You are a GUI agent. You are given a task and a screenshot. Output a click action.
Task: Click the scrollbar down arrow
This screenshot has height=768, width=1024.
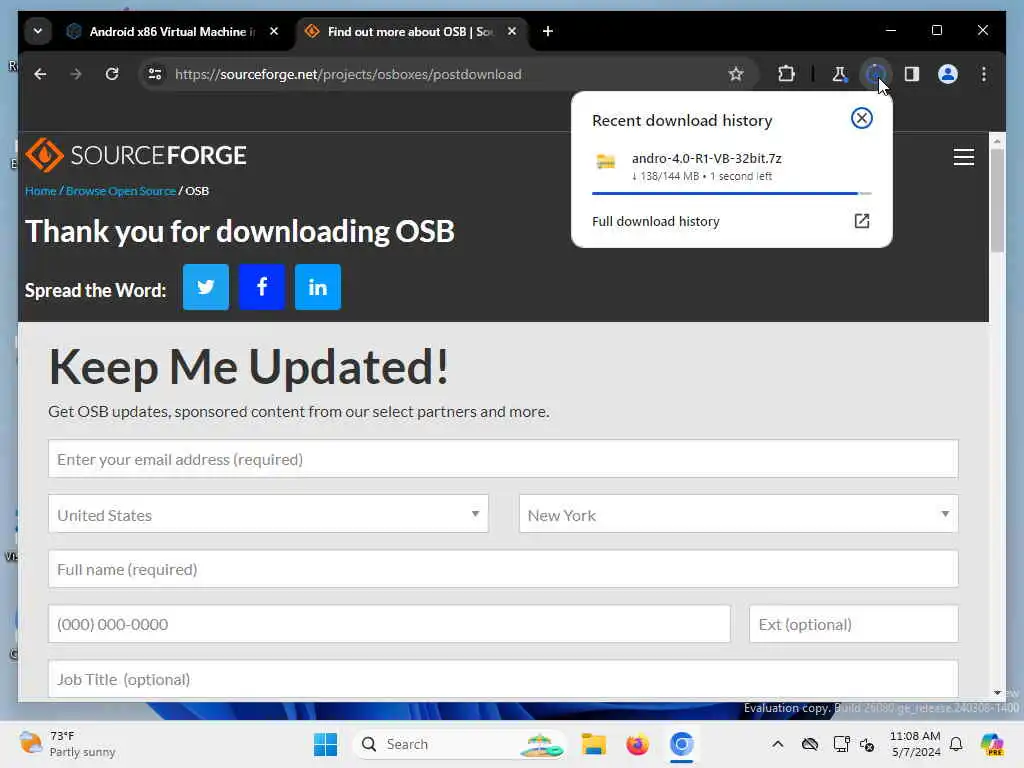point(997,692)
